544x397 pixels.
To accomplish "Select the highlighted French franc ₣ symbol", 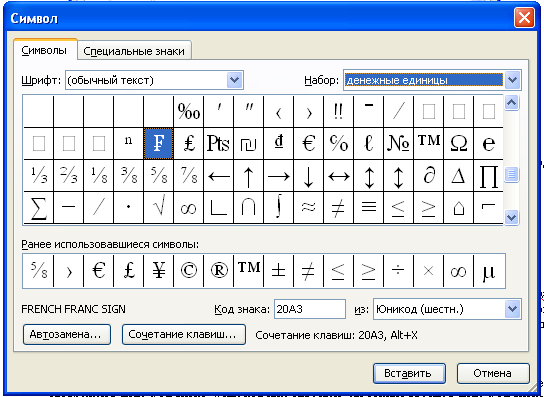I will coord(159,143).
